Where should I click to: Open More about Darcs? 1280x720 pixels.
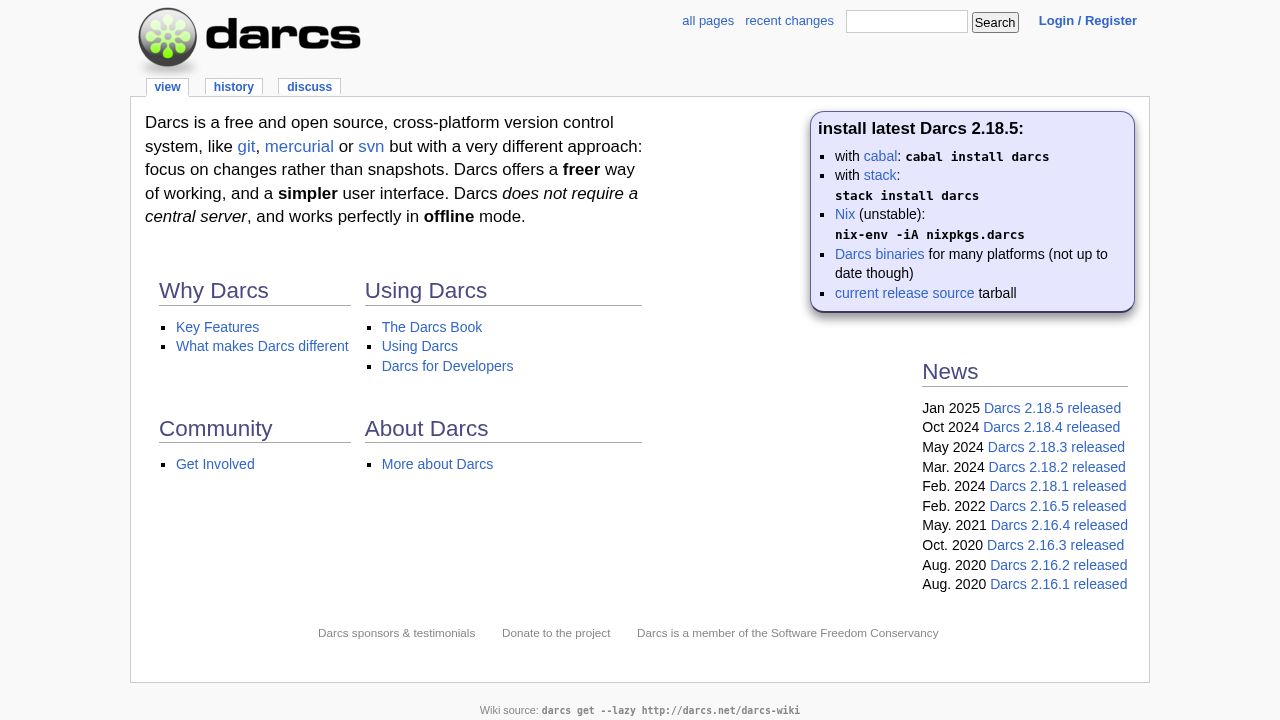coord(437,464)
